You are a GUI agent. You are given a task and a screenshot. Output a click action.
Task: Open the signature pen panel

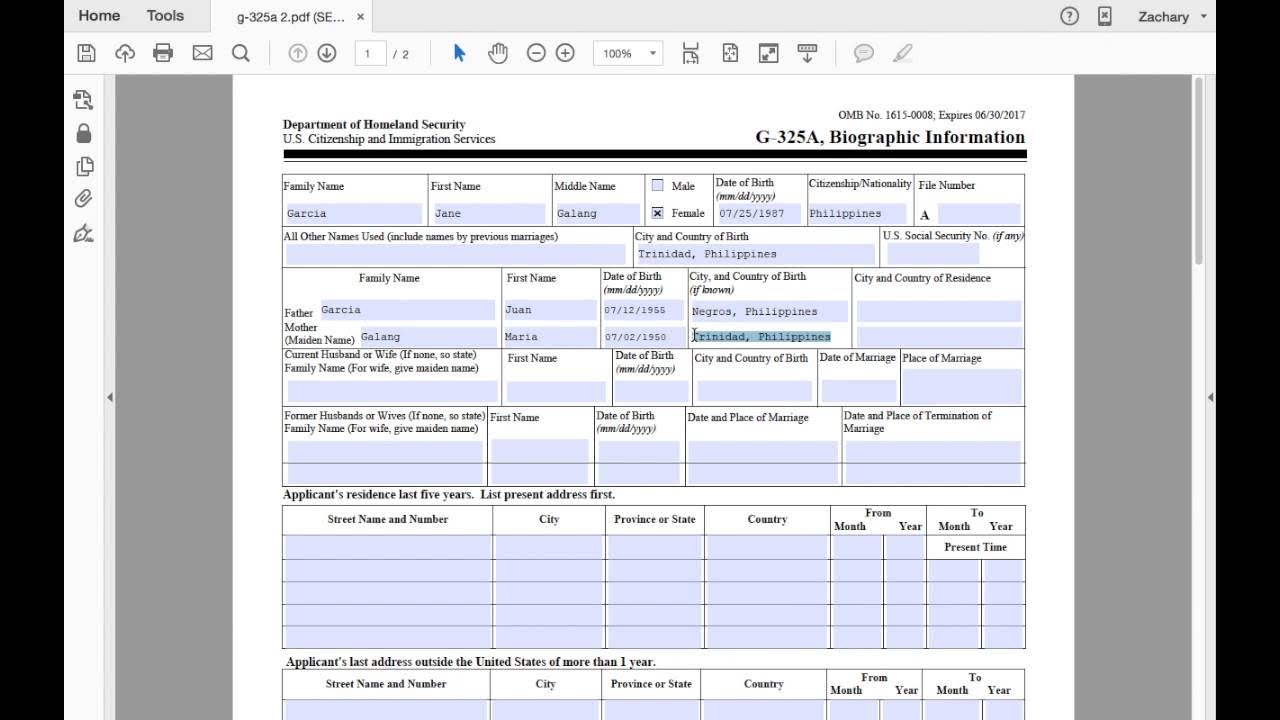point(83,233)
